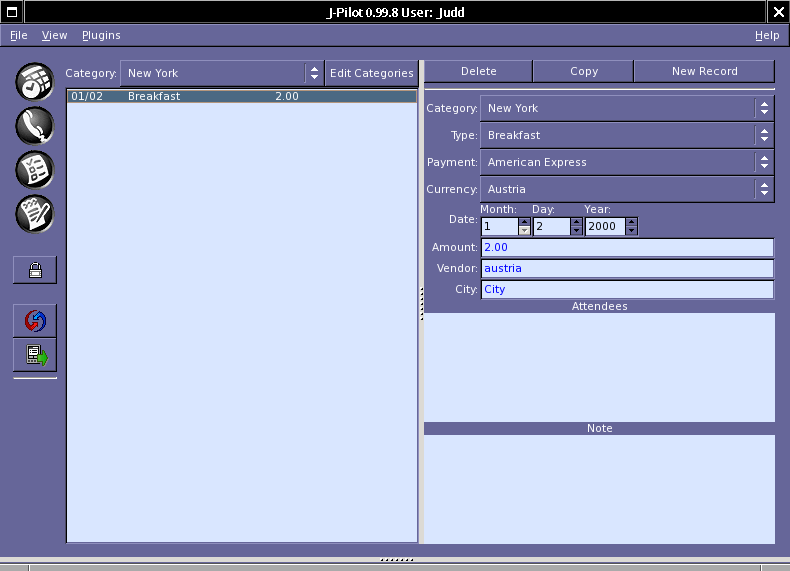Image resolution: width=790 pixels, height=571 pixels.
Task: Click the padlock privacy button
Action: point(35,269)
